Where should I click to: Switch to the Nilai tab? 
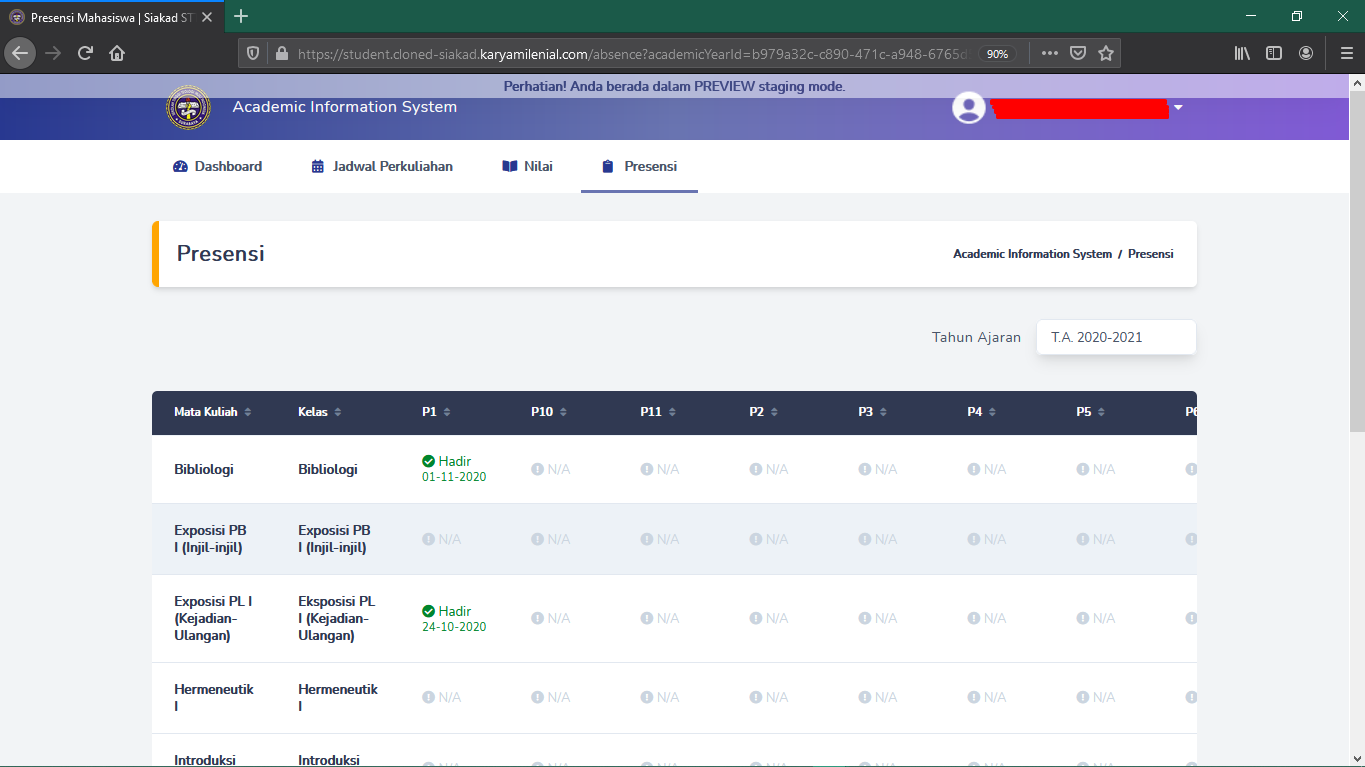[527, 166]
